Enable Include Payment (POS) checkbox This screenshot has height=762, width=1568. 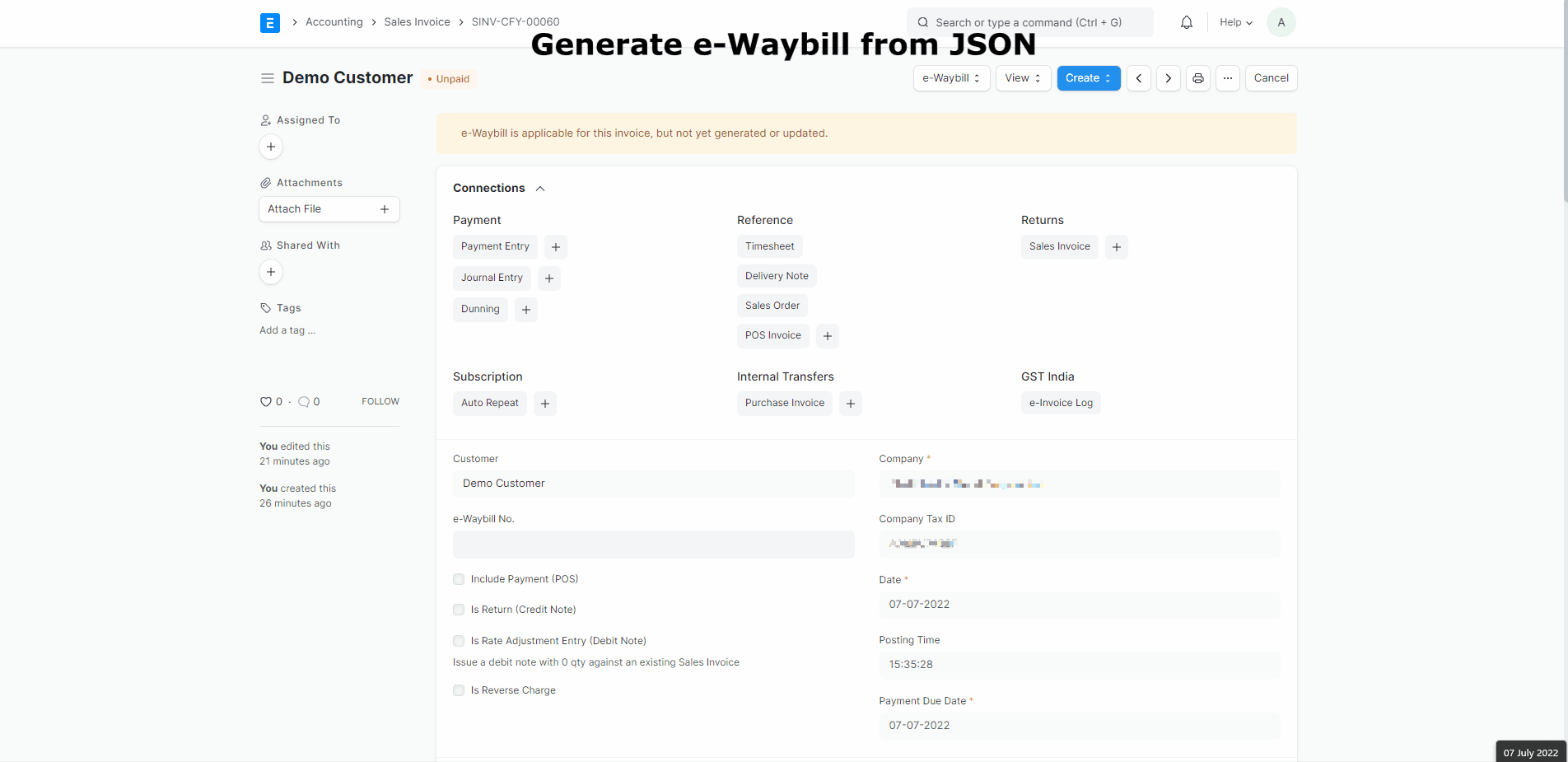tap(459, 579)
